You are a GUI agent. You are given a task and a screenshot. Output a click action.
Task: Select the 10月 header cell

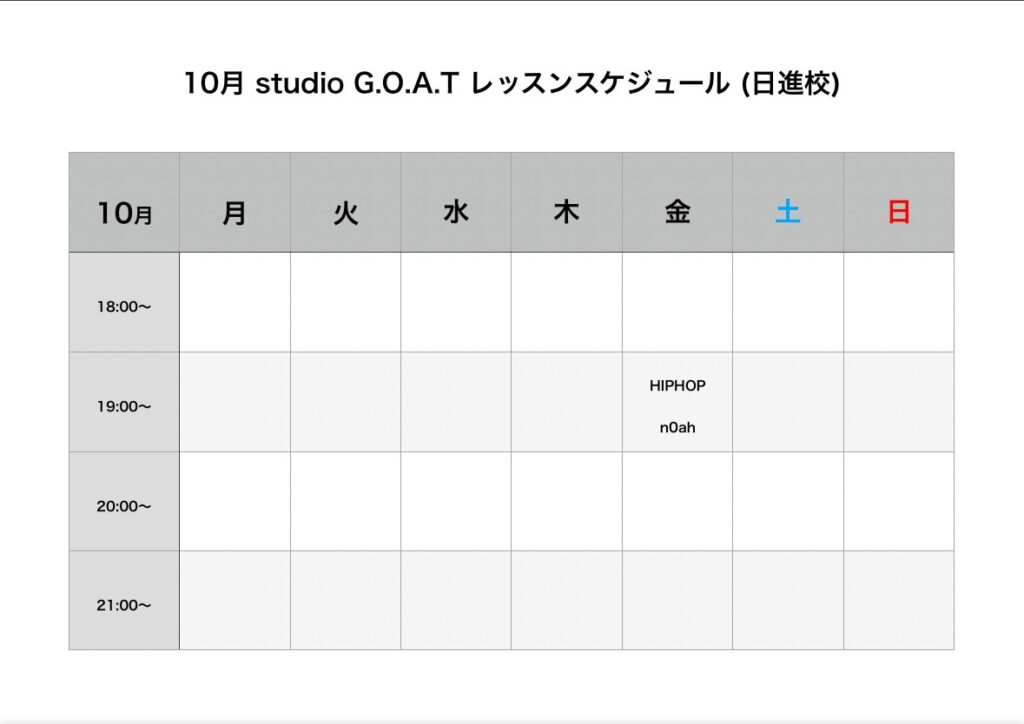tap(124, 213)
